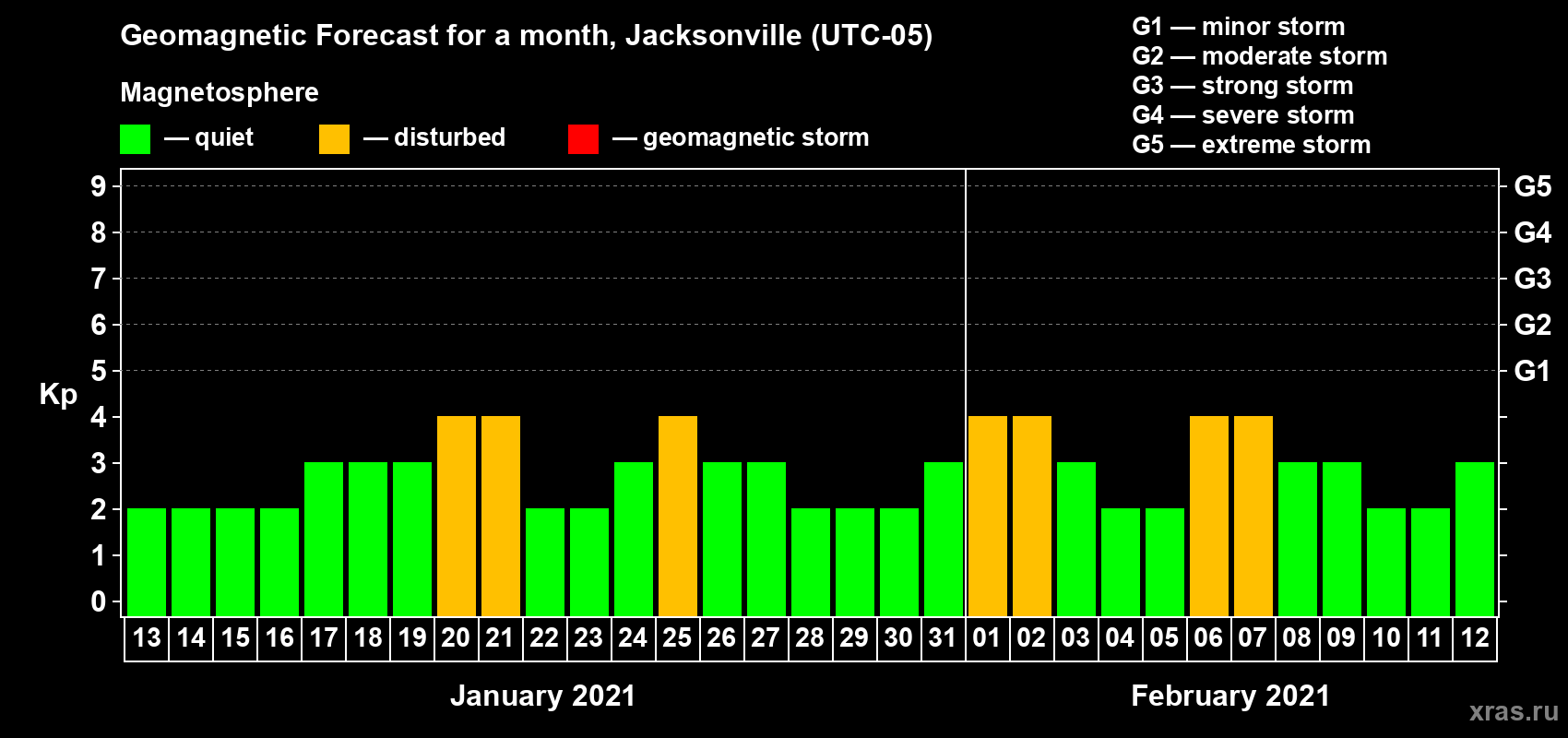Click the Kp axis label

pyautogui.click(x=58, y=395)
